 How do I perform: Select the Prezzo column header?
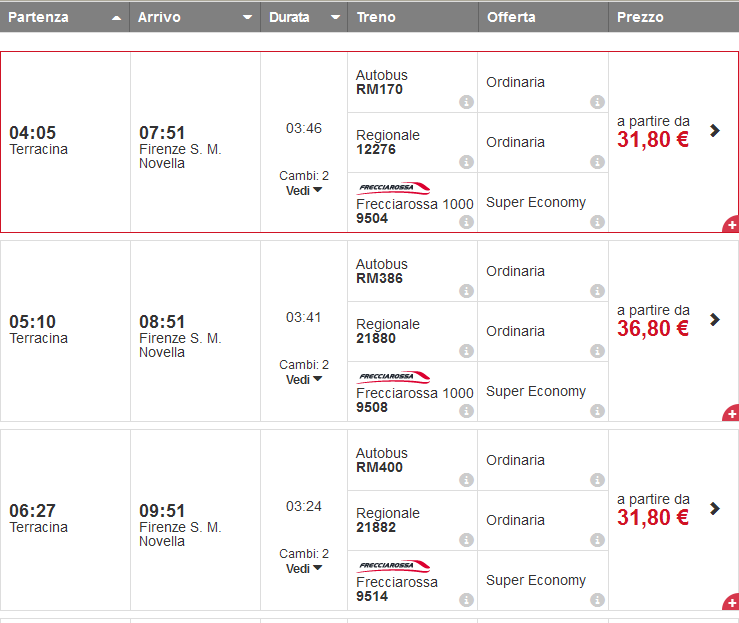pos(673,17)
